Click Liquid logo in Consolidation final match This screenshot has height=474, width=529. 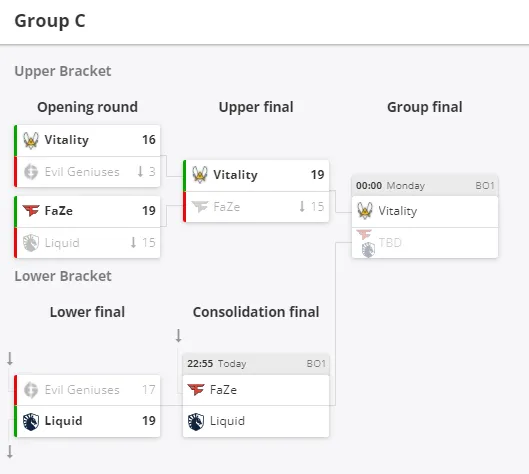pos(196,422)
